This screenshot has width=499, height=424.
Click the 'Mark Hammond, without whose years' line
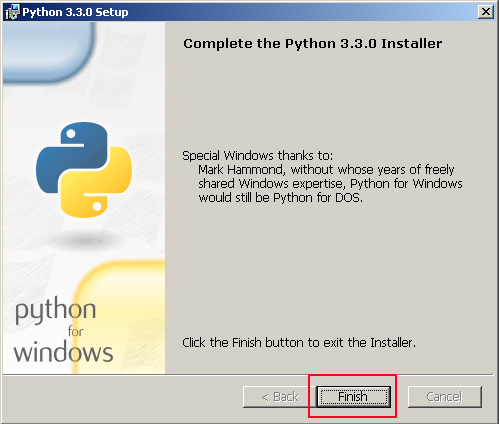pyautogui.click(x=326, y=170)
